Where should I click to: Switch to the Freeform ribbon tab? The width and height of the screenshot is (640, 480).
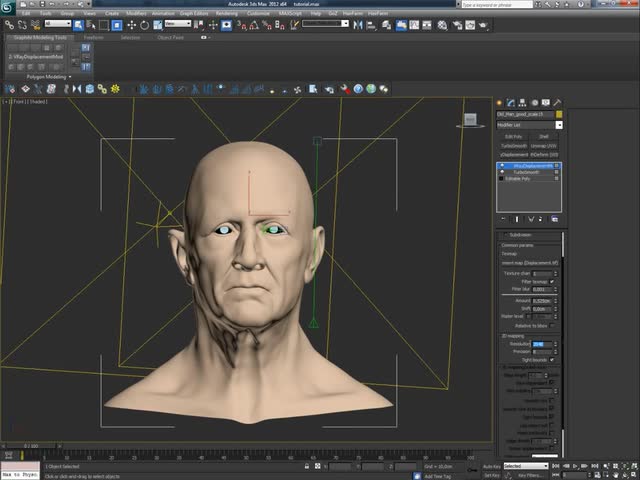[x=93, y=36]
